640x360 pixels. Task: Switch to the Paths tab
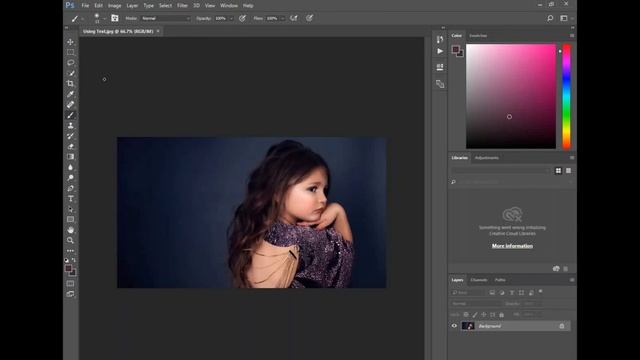[x=500, y=280]
